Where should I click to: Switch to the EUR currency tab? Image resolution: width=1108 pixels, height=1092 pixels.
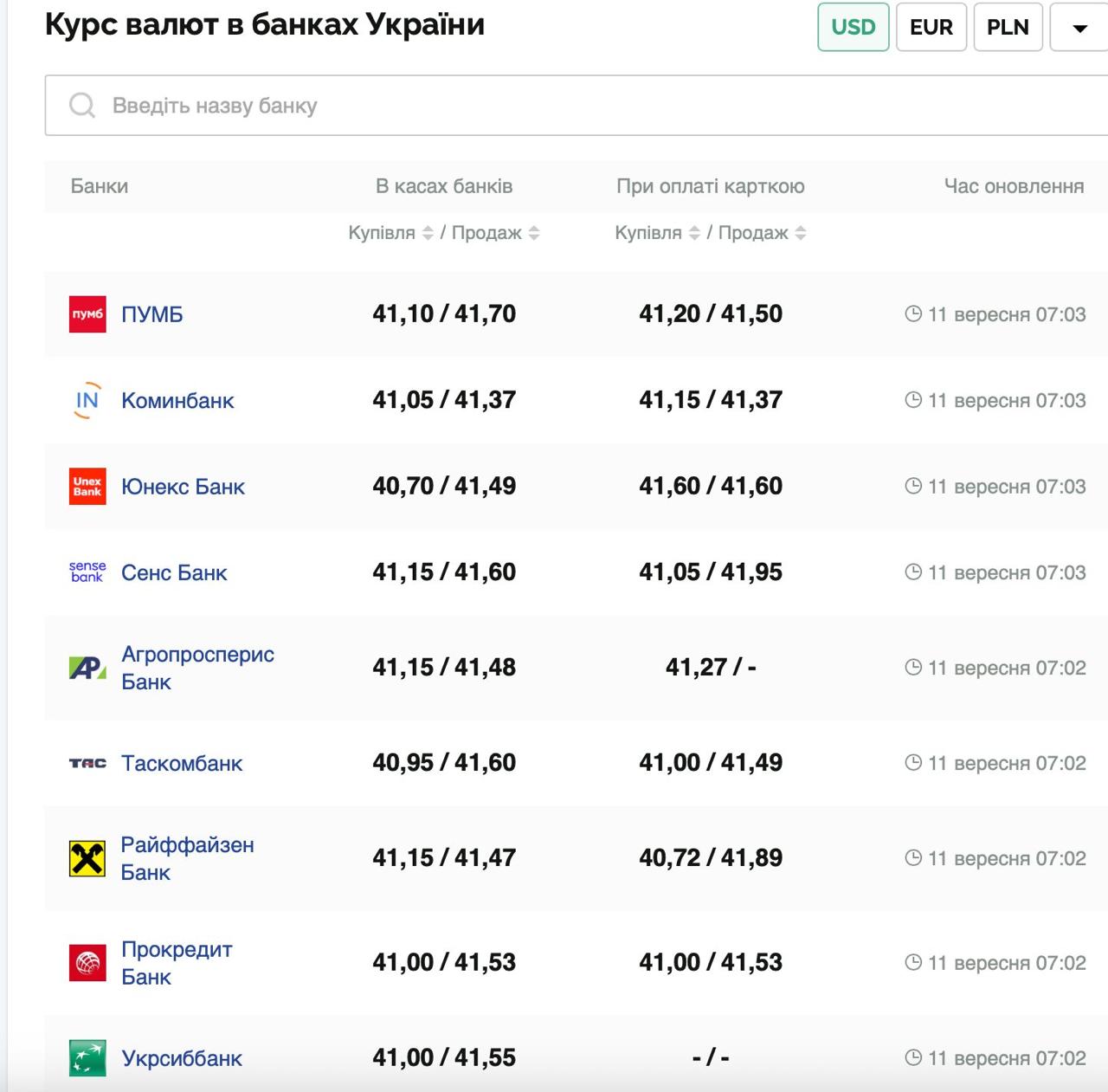coord(931,27)
